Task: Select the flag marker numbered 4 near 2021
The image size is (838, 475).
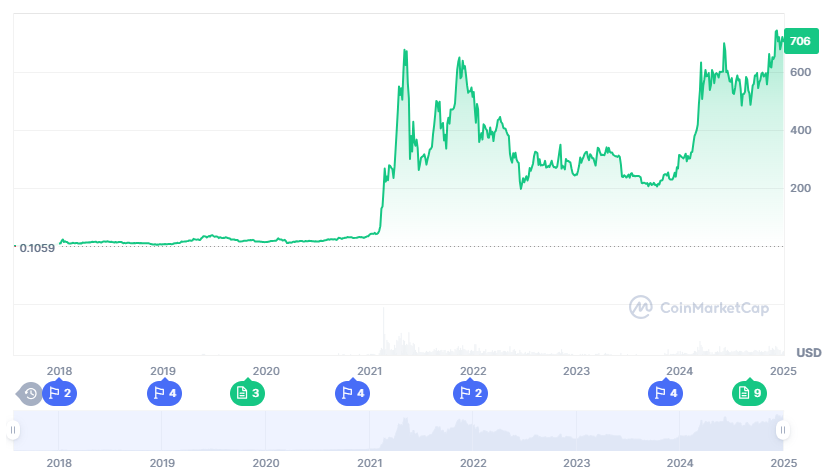Action: pos(352,393)
